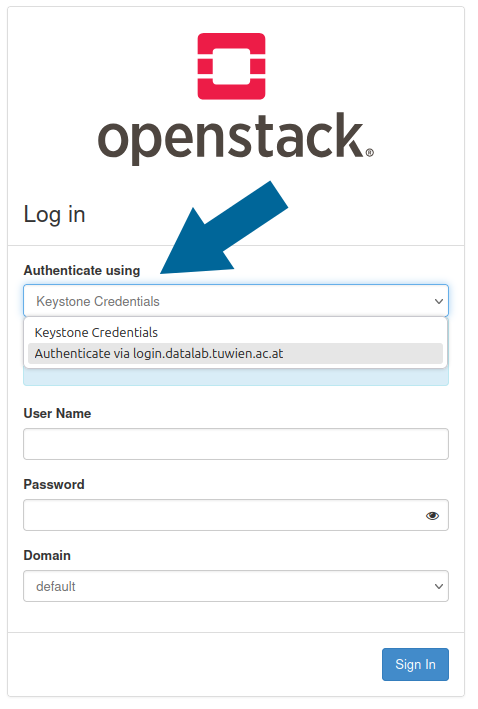Click the Password label
Screen dimensions: 478x709
click(54, 484)
